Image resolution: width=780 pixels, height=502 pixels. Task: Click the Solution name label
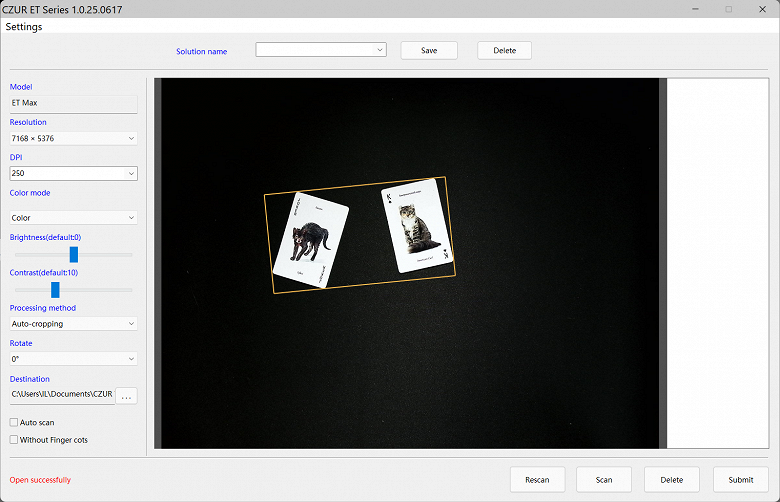[x=201, y=51]
